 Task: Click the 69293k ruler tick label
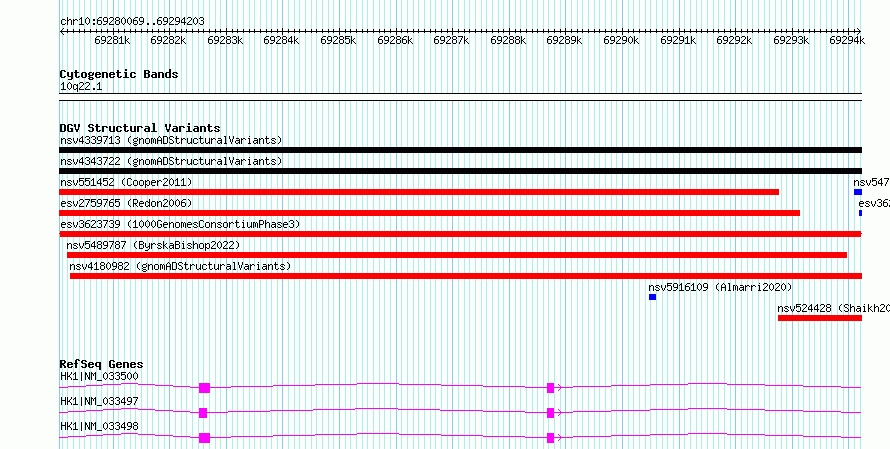tap(791, 40)
